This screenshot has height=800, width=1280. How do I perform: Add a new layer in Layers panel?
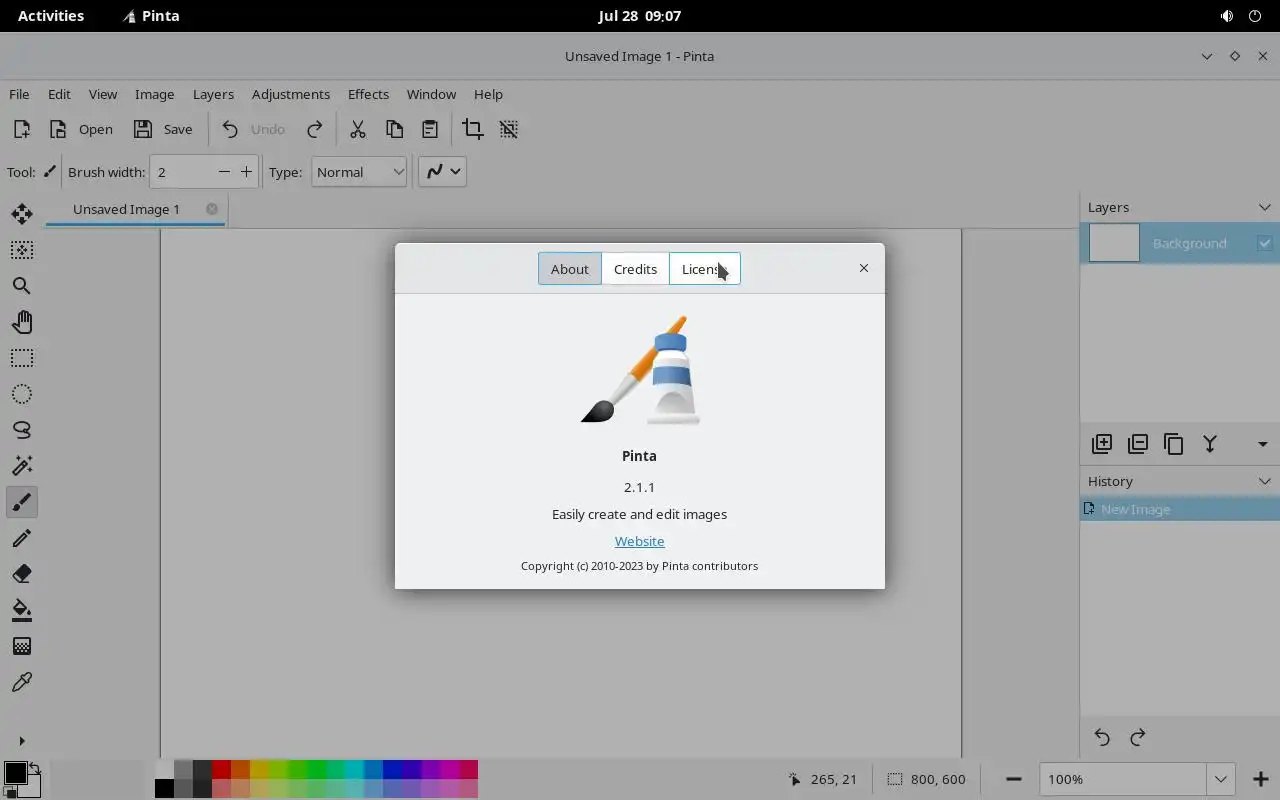1102,444
